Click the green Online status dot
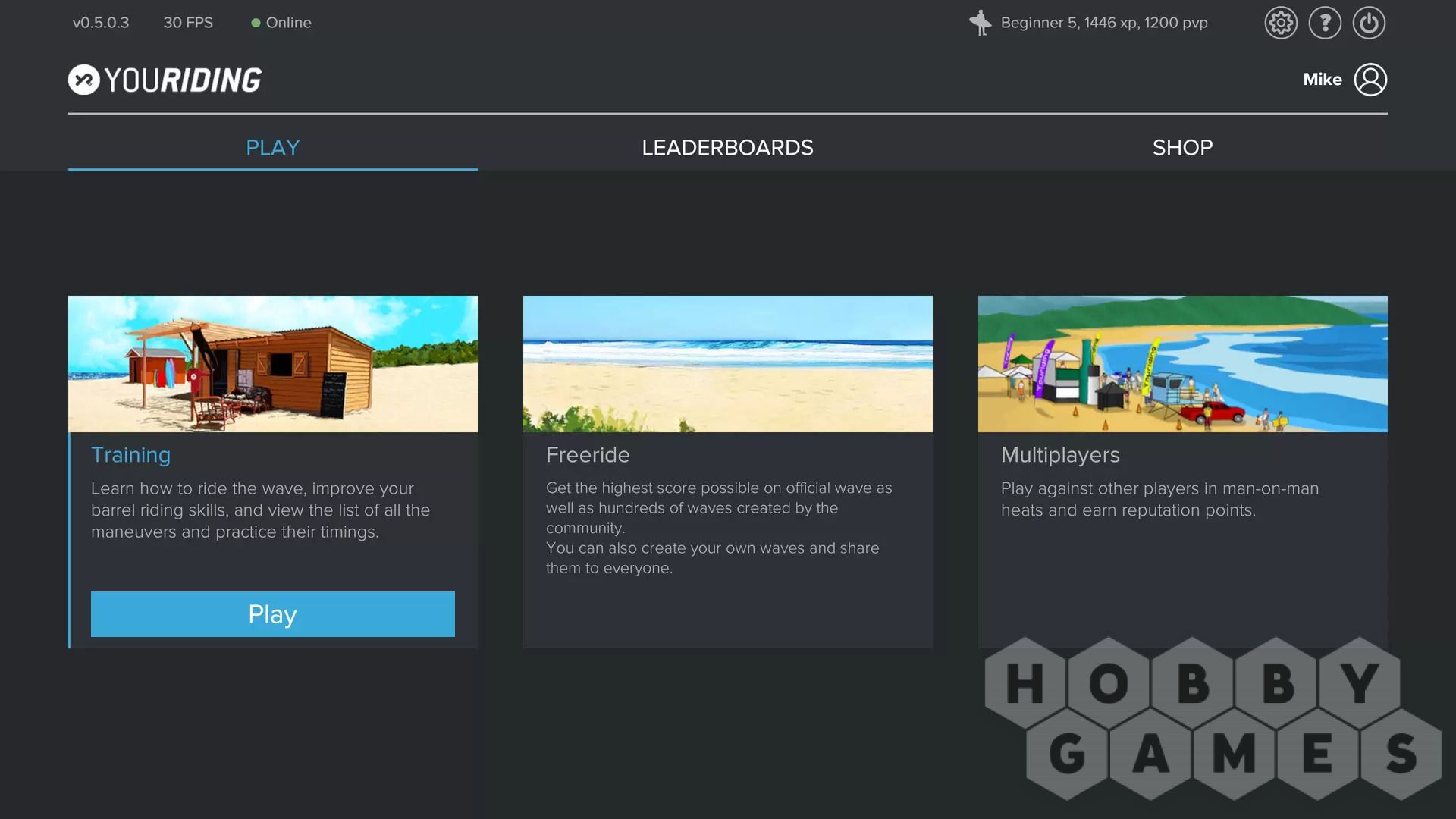Viewport: 1456px width, 819px height. (x=256, y=23)
